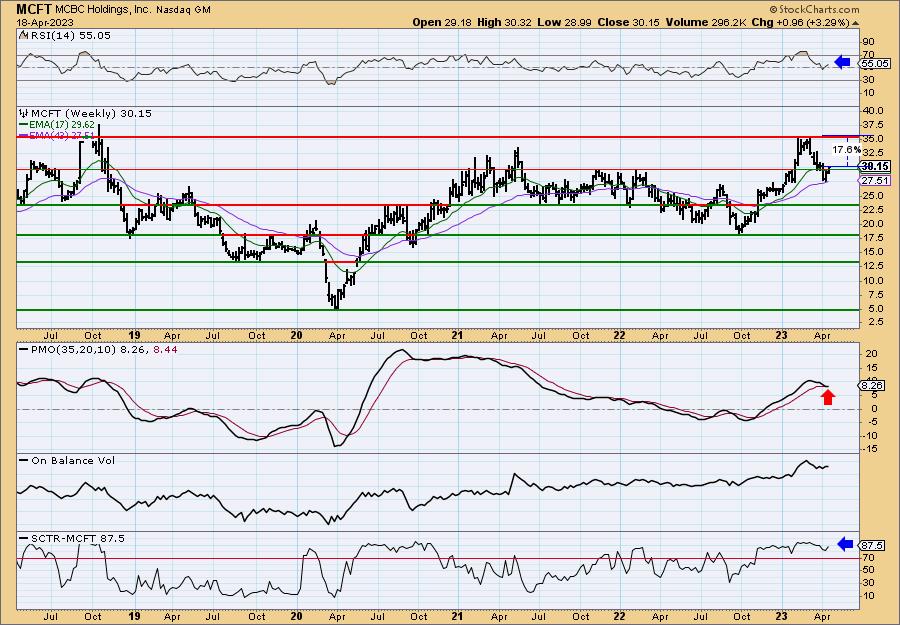Click the Chg +0.96 (+3.29%) value
Viewport: 900px width, 625px height.
pyautogui.click(x=800, y=22)
